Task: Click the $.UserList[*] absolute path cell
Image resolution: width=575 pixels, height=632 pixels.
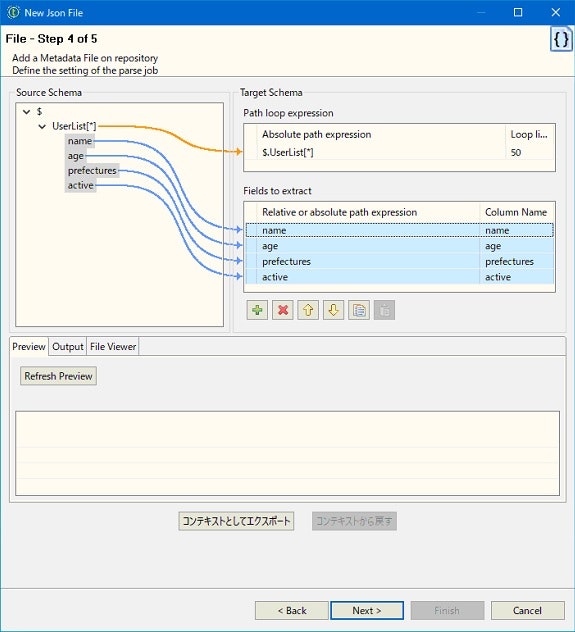Action: tap(381, 152)
